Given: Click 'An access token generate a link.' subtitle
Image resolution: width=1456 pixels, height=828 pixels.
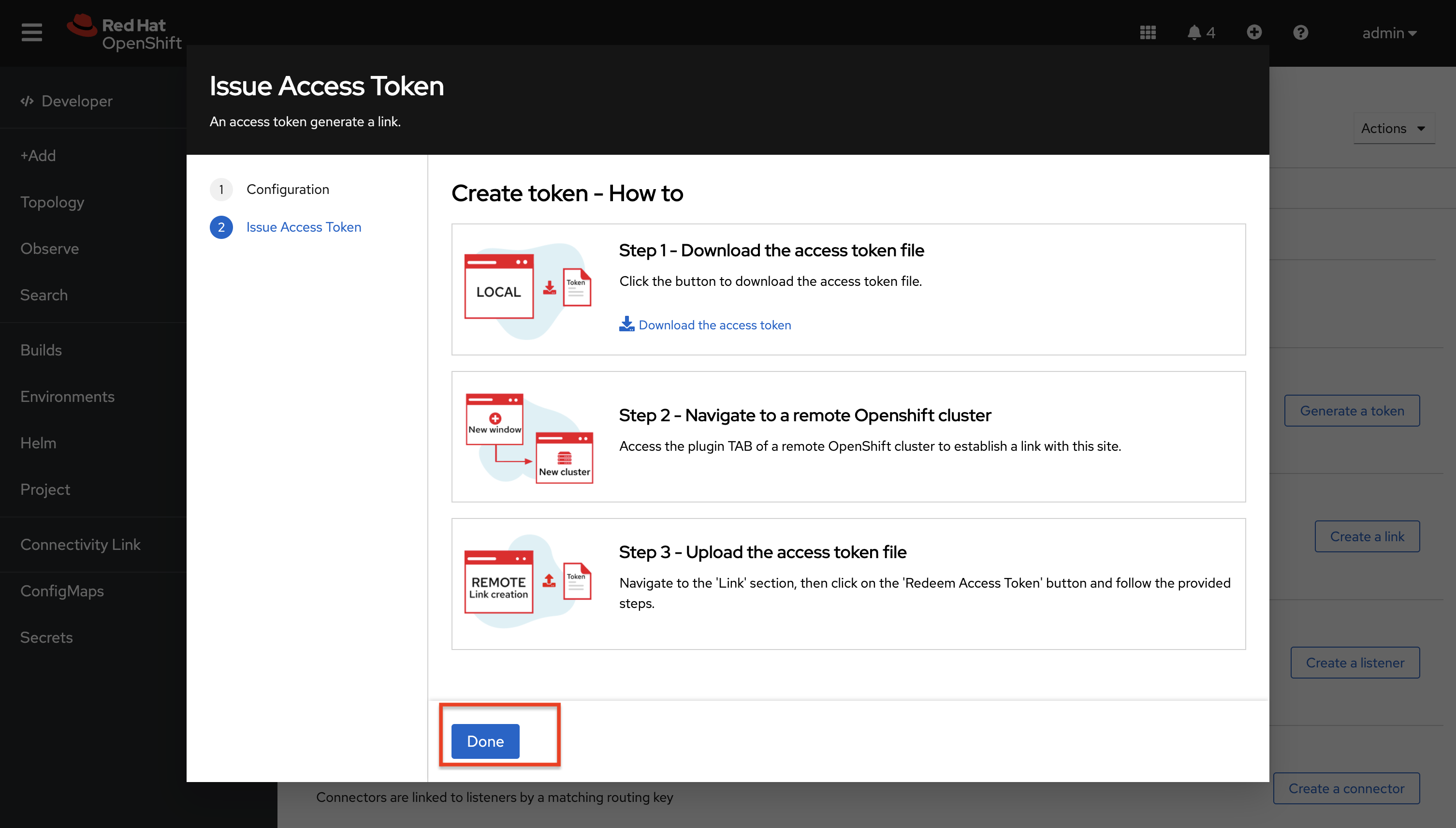Looking at the screenshot, I should point(305,122).
